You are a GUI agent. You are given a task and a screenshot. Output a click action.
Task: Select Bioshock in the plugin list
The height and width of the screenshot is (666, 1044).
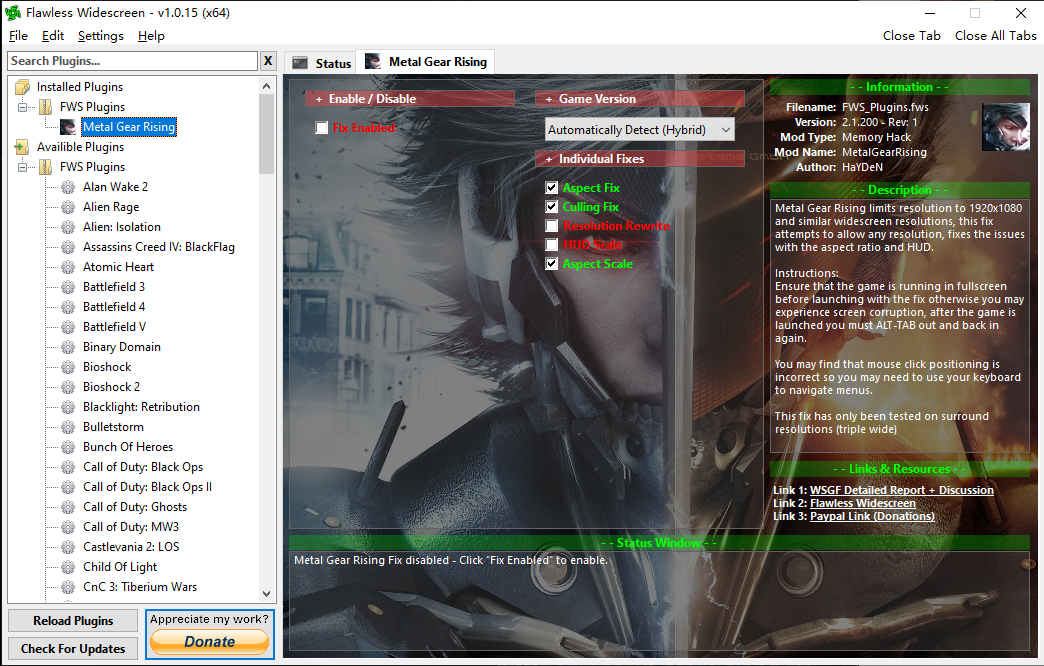tap(107, 367)
